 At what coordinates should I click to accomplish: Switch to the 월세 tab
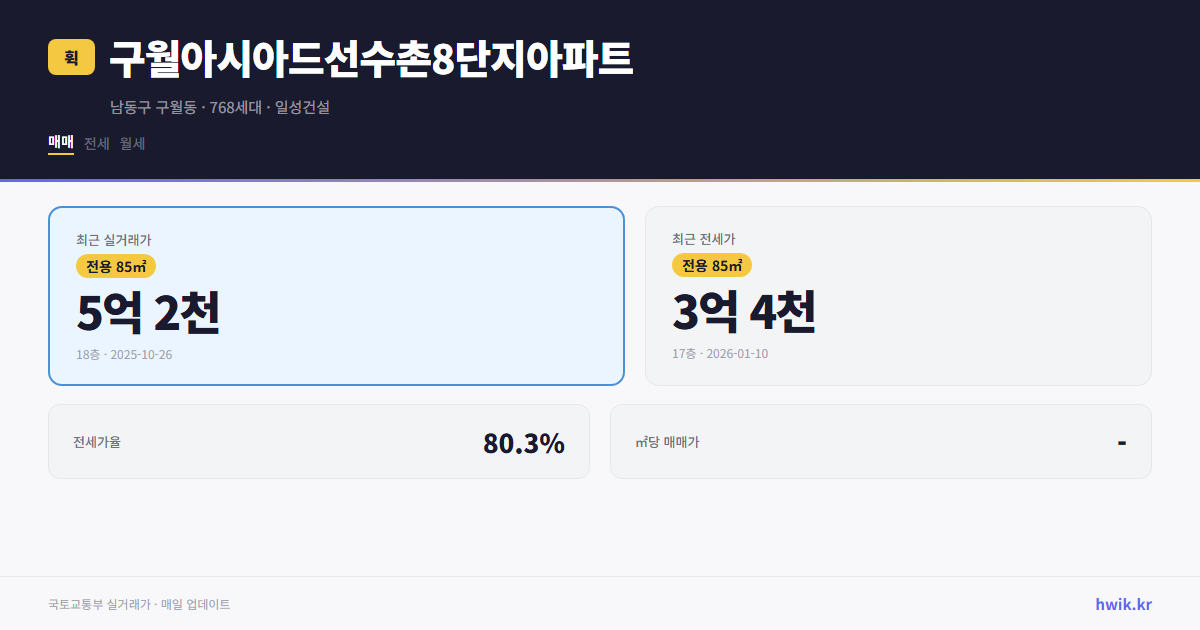(133, 143)
